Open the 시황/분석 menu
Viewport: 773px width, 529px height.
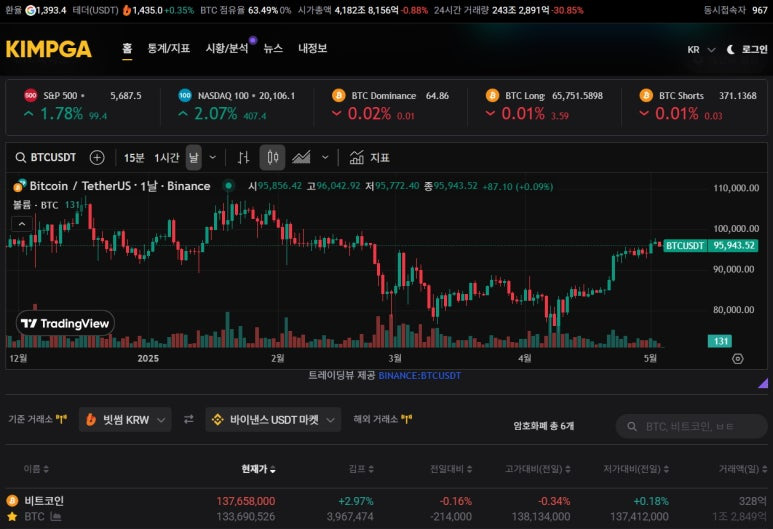tap(227, 48)
